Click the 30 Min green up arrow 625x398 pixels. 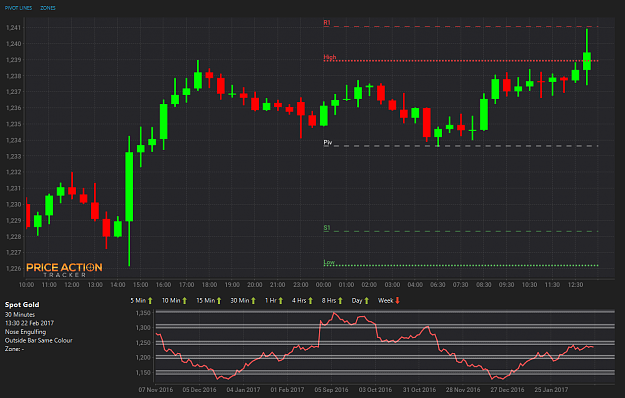pyautogui.click(x=253, y=301)
